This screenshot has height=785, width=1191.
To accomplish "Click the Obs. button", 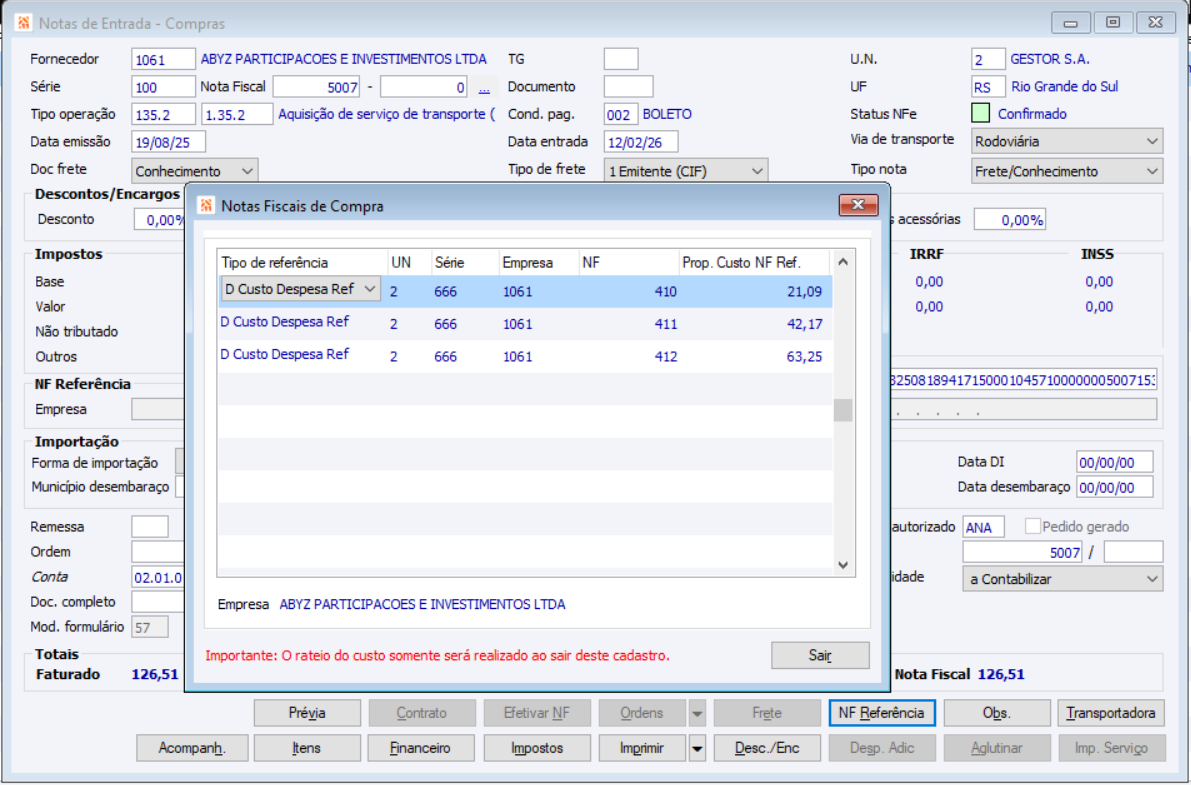I will 996,714.
